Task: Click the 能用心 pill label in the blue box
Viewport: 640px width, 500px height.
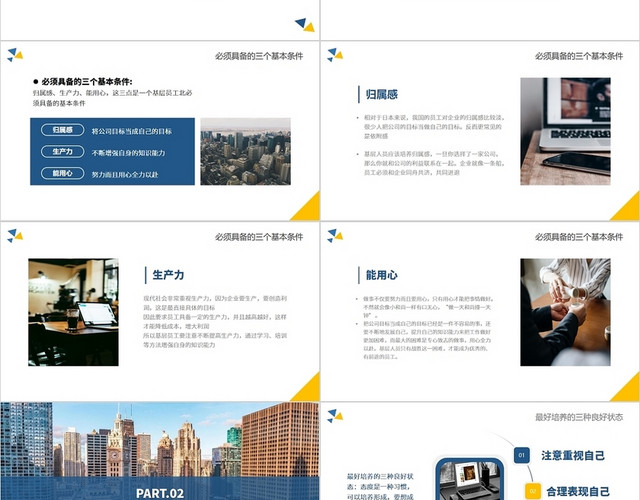Action: [62, 173]
